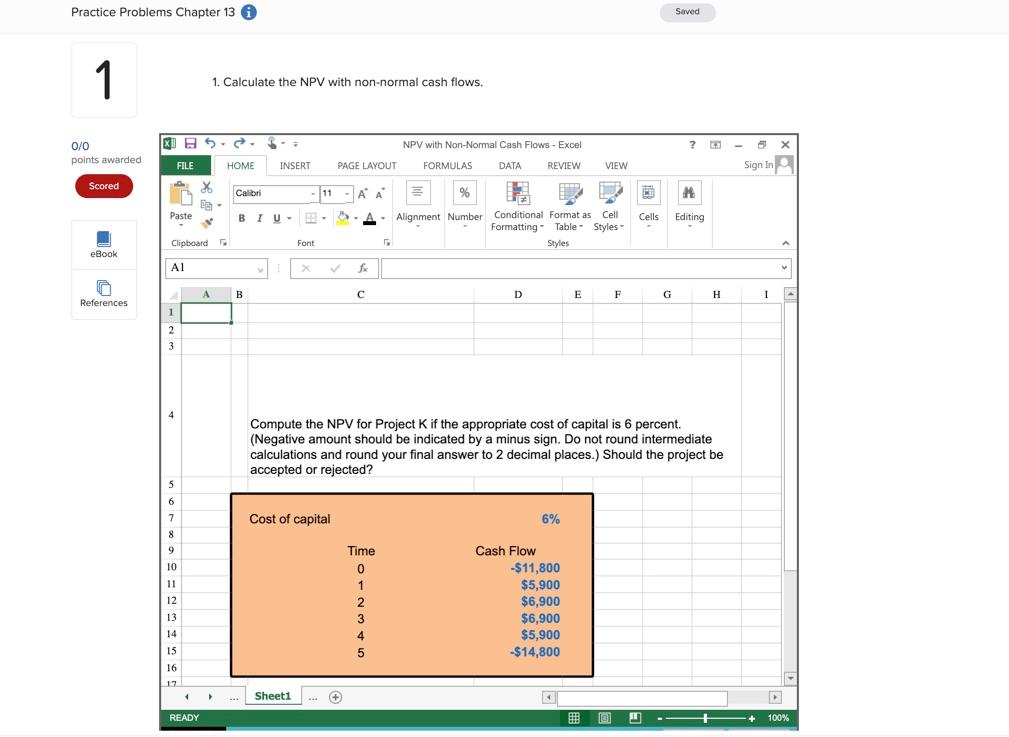Click the References button
Screen dimensions: 1009x737
(x=104, y=293)
